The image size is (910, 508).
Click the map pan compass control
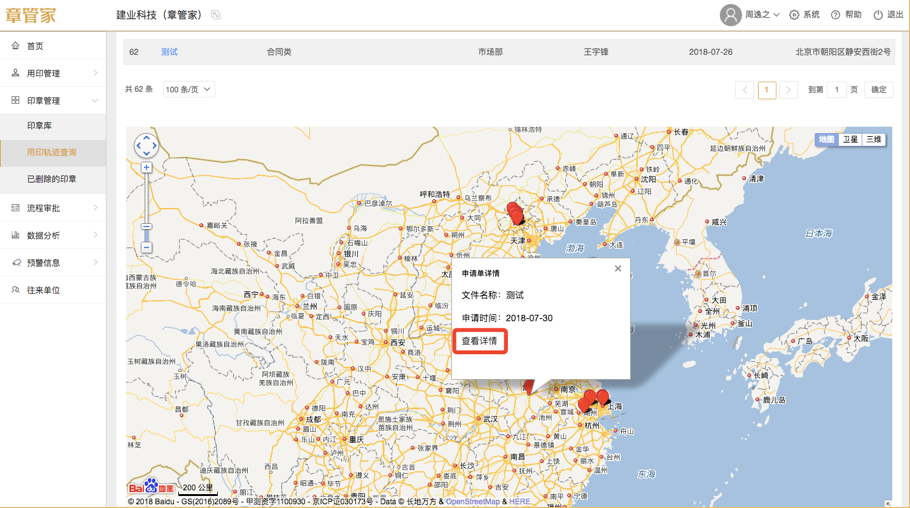pyautogui.click(x=146, y=146)
